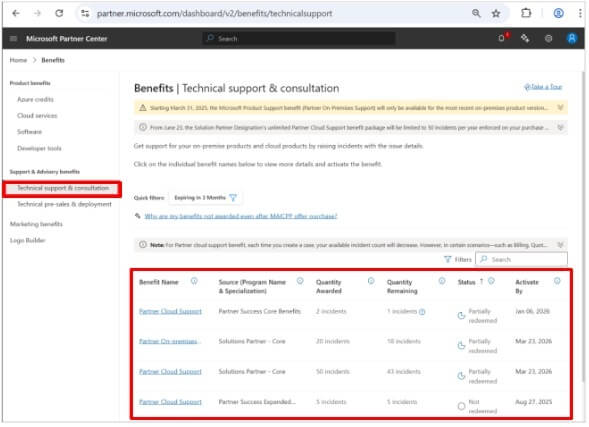This screenshot has width=589, height=427.
Task: Click the Benefits breadcrumb
Action: pos(53,60)
